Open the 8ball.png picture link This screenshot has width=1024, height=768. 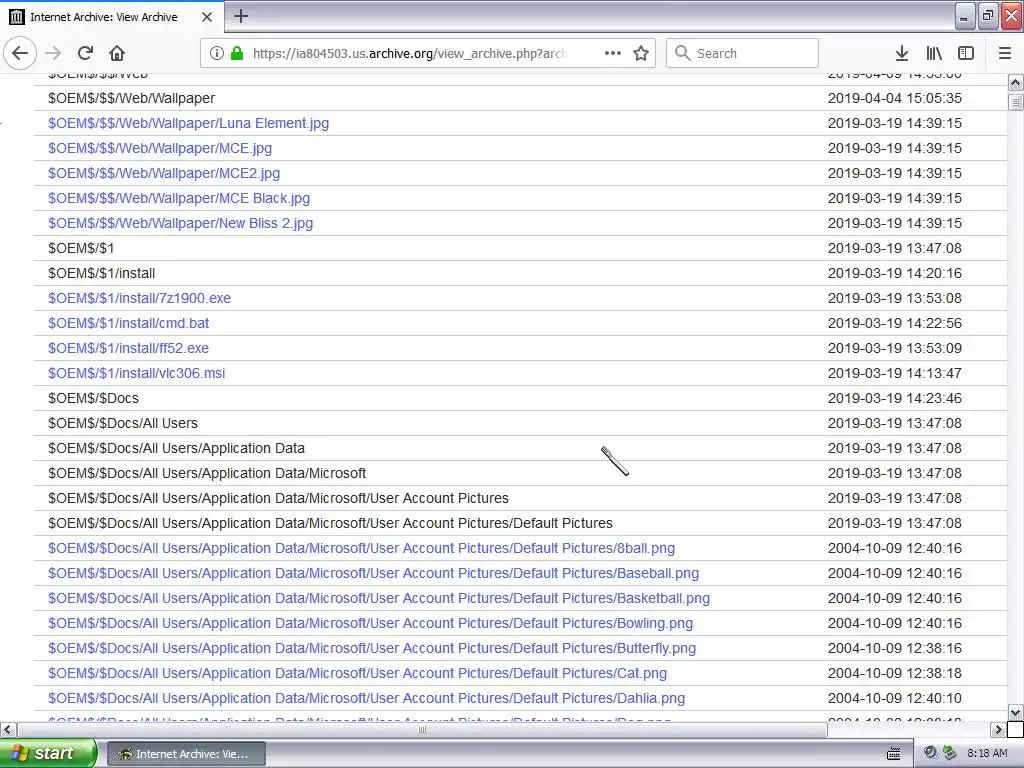pyautogui.click(x=361, y=548)
